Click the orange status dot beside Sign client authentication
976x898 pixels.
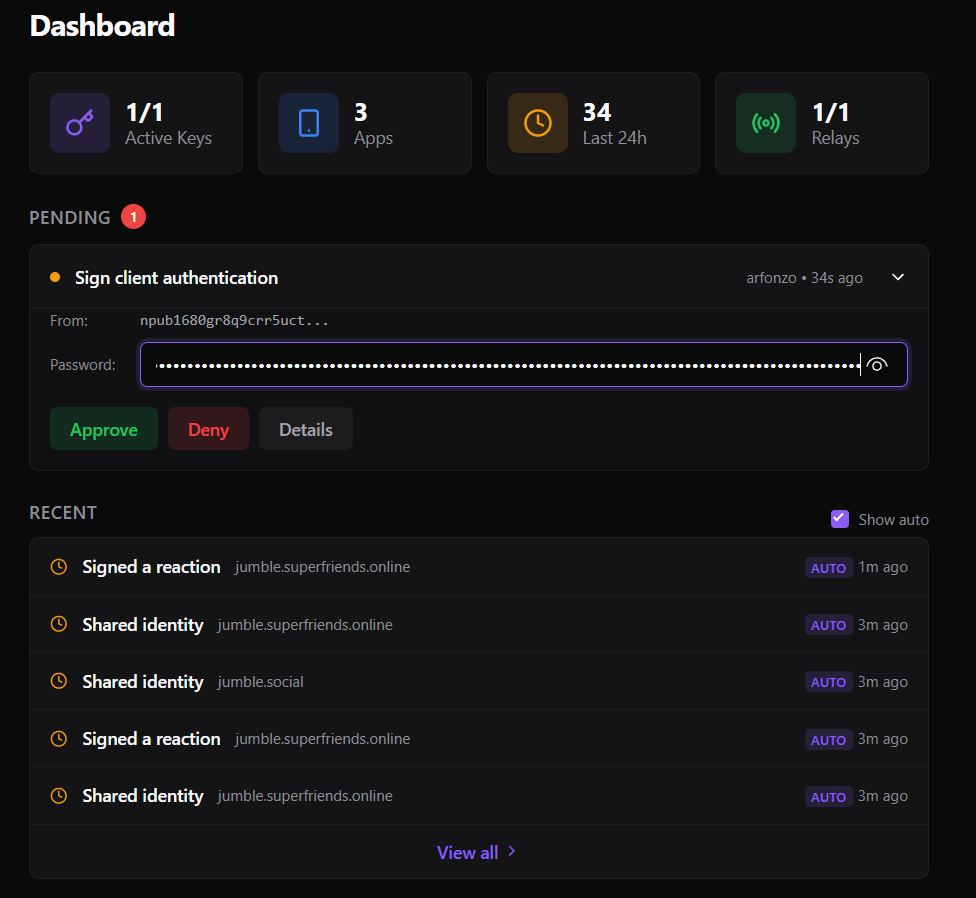(55, 277)
